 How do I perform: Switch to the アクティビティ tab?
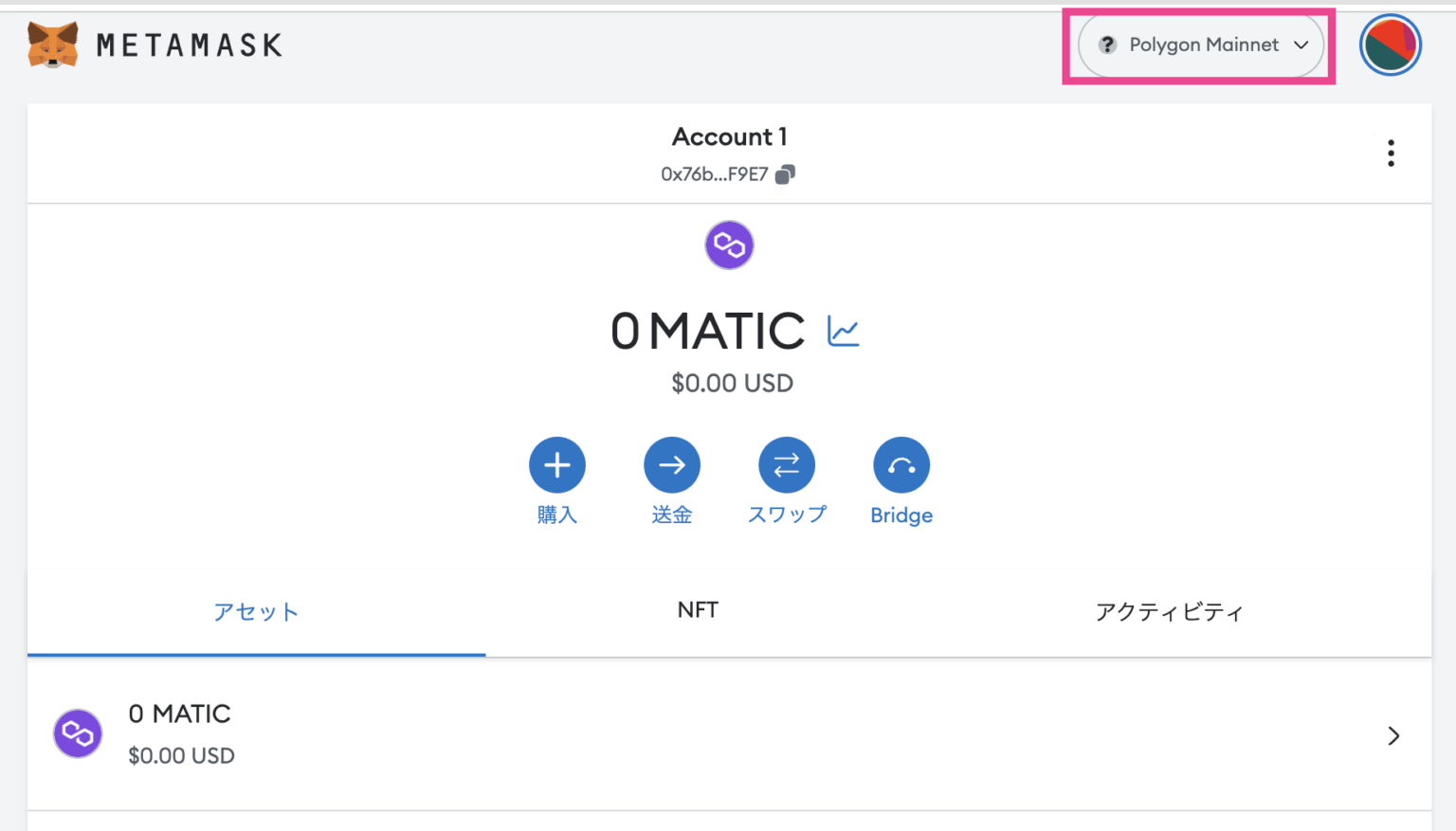[1169, 612]
